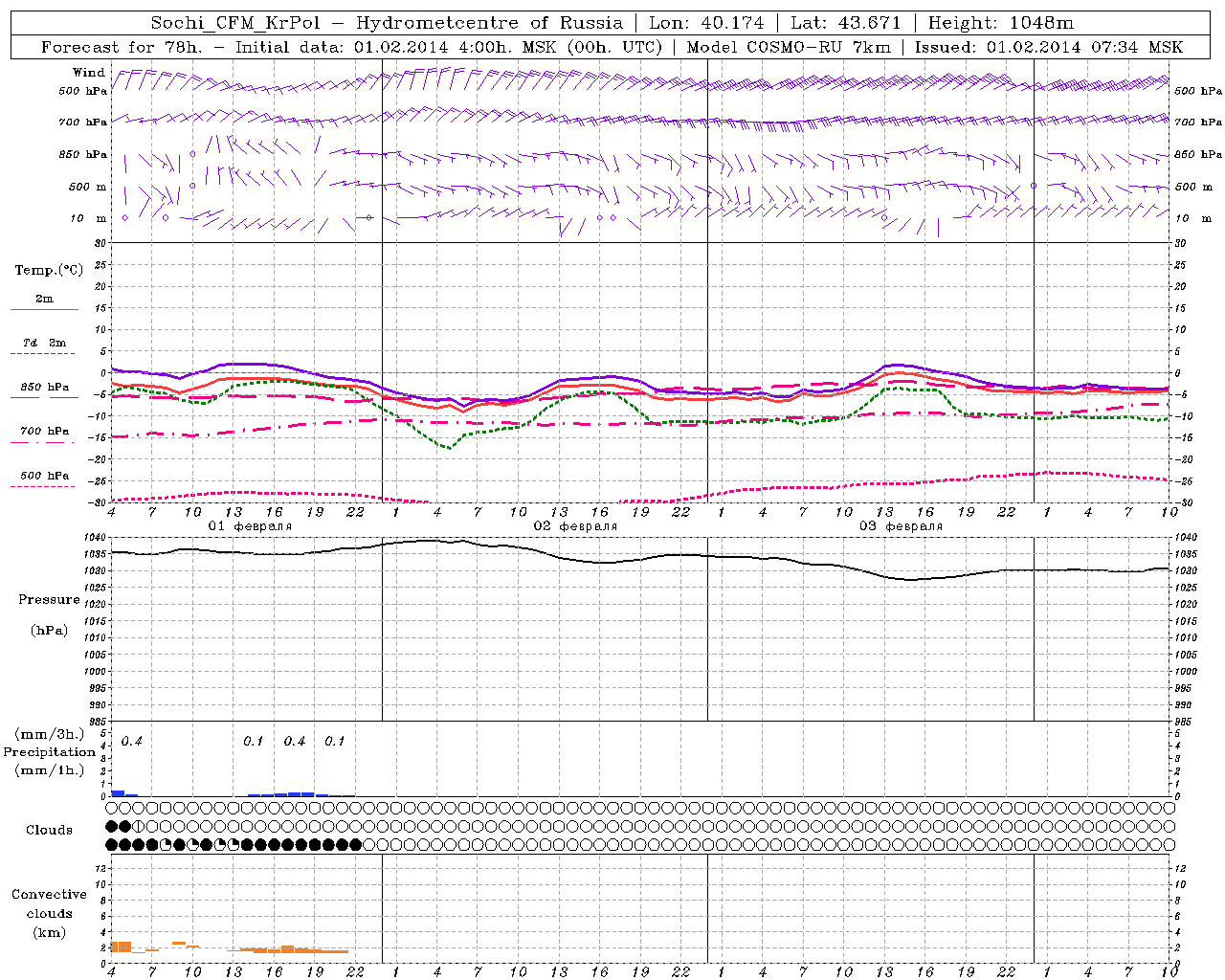Select the '01 февраля' date label

[x=250, y=526]
